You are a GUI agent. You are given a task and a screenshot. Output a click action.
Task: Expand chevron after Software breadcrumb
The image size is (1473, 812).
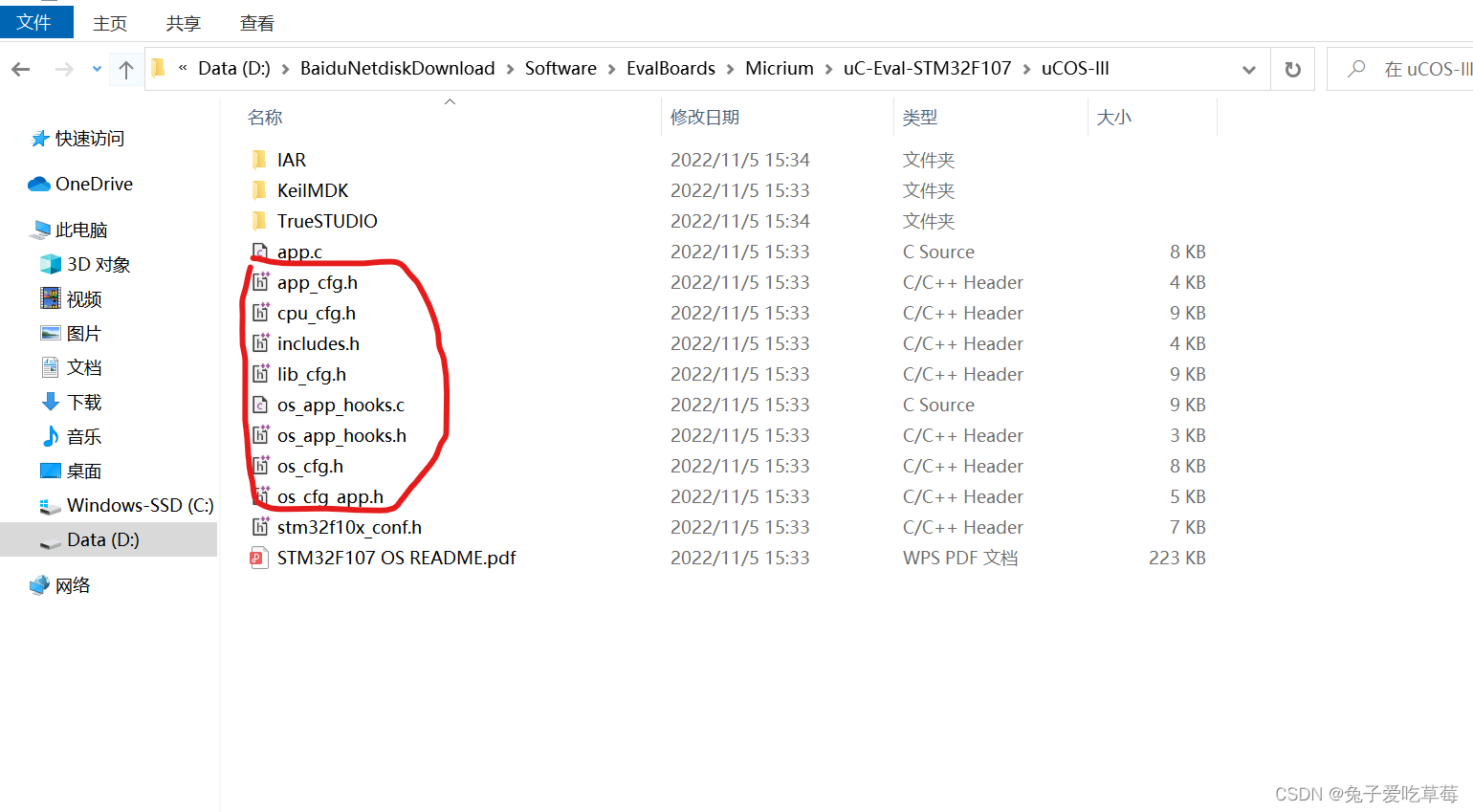[611, 69]
